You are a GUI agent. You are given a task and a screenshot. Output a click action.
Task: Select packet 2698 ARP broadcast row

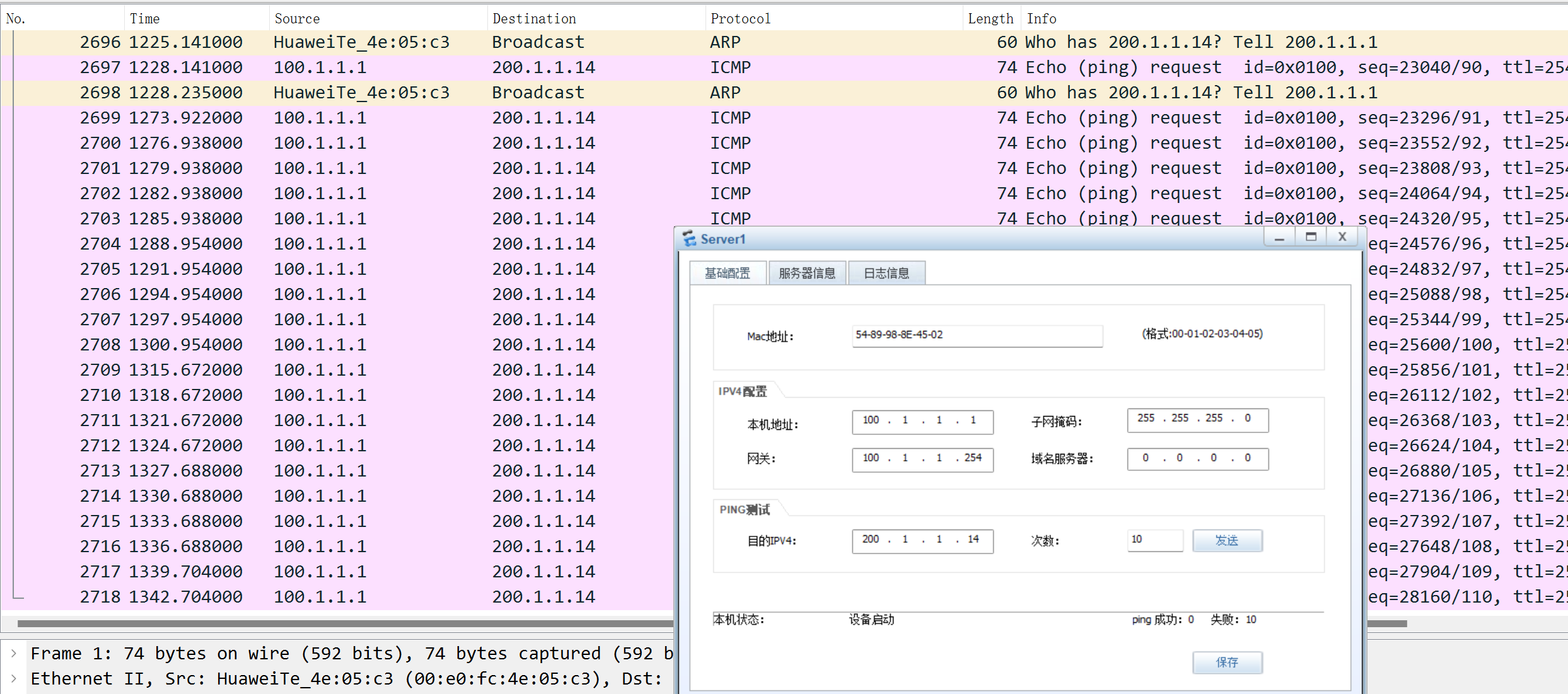tap(378, 93)
